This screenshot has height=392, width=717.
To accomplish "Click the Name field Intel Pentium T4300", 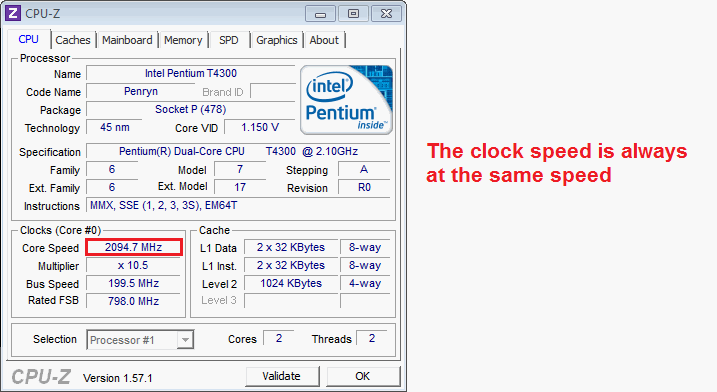I will (x=191, y=73).
